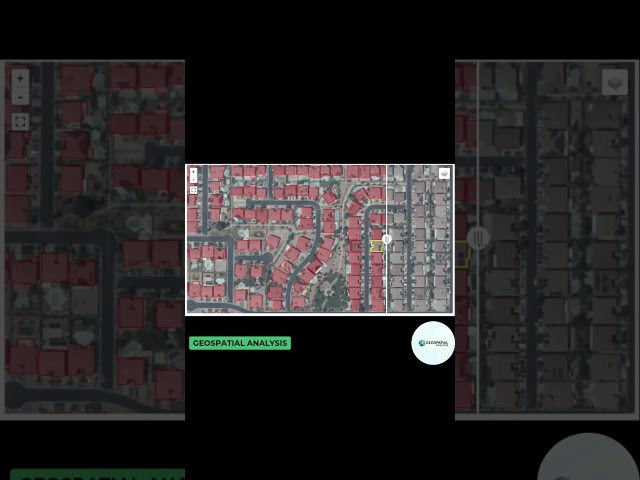Open the layers control on the center map
Image resolution: width=640 pixels, height=480 pixels.
[x=444, y=173]
